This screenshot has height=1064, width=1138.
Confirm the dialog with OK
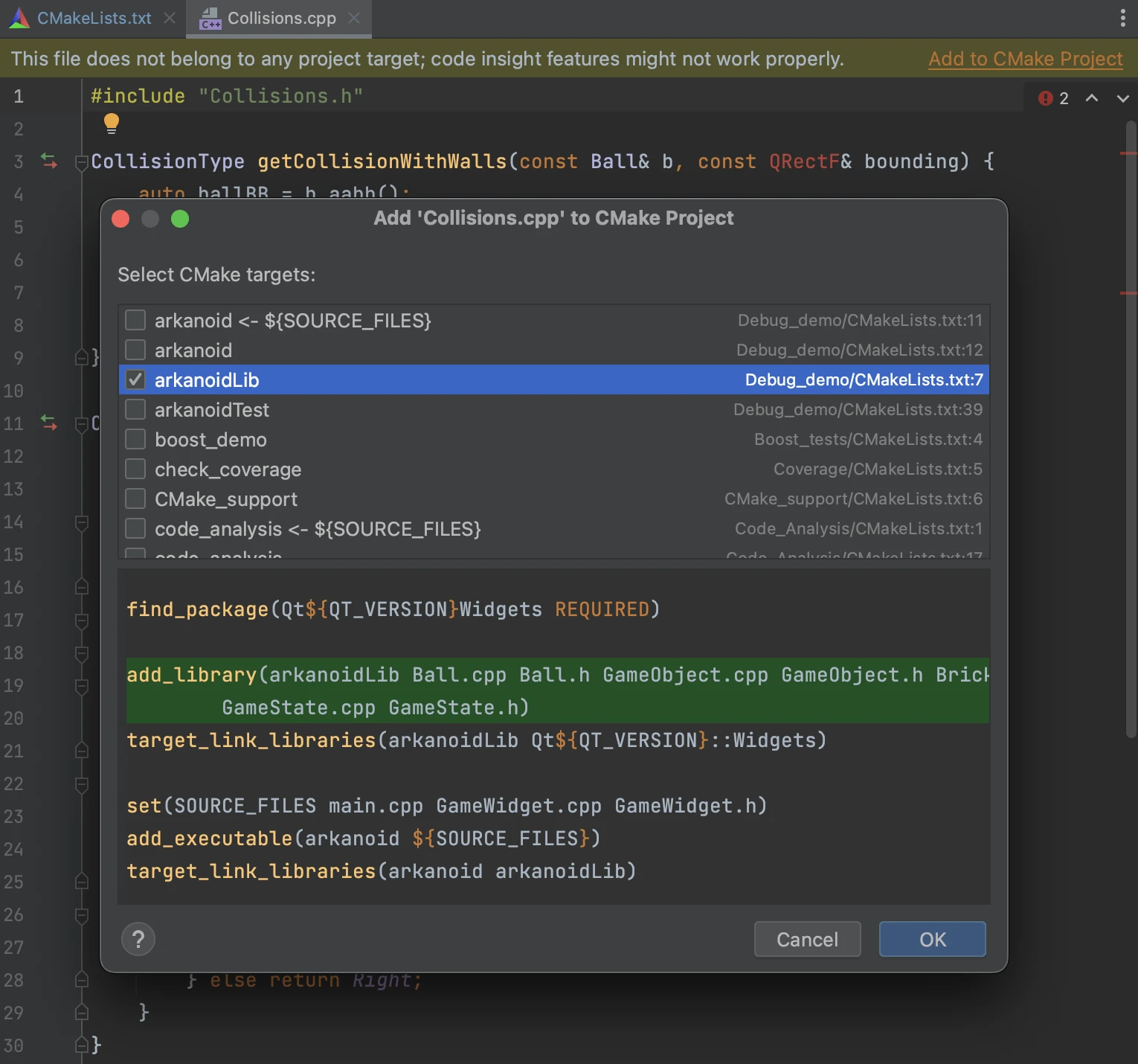click(932, 939)
